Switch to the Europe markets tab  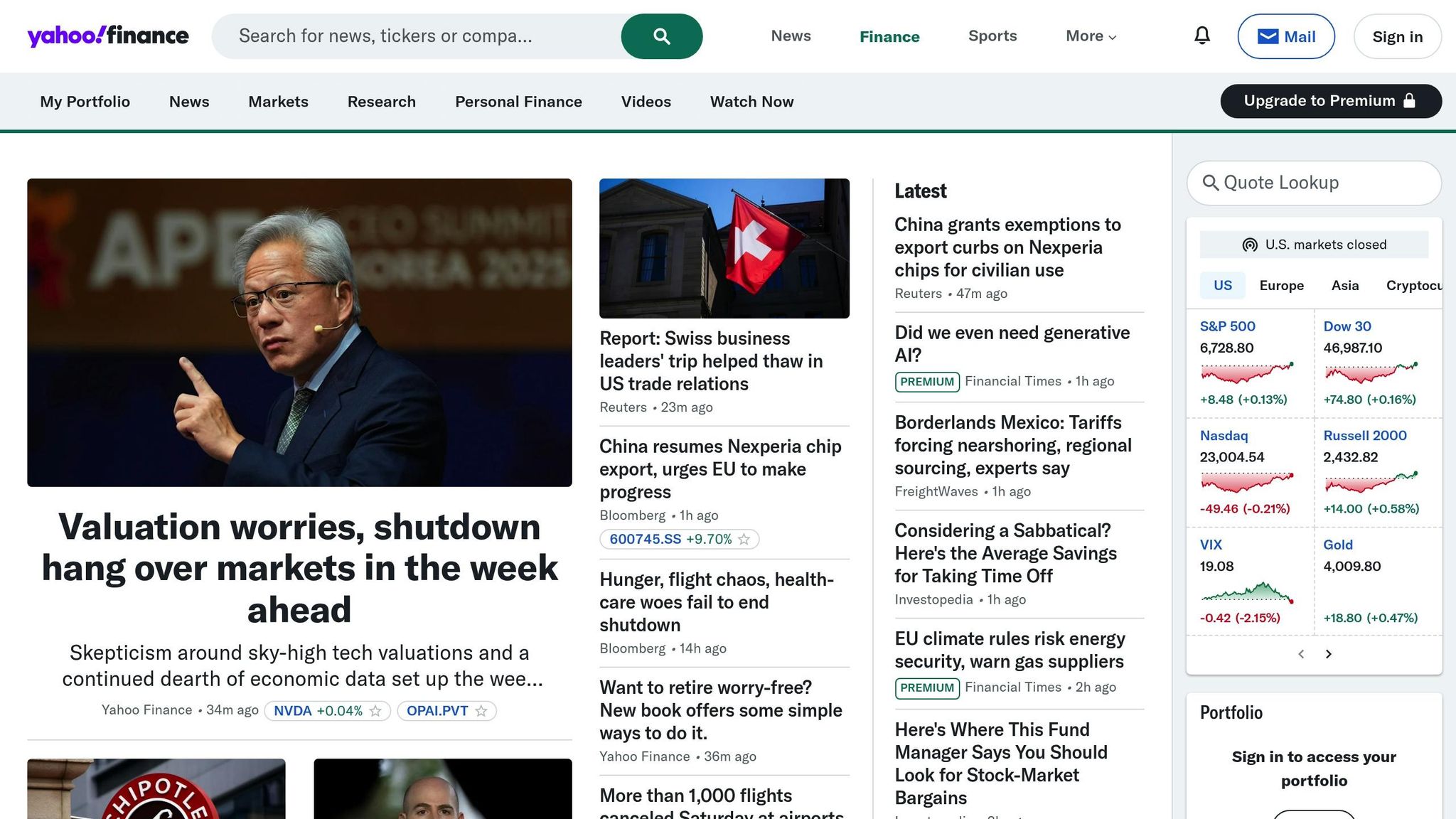coord(1281,285)
